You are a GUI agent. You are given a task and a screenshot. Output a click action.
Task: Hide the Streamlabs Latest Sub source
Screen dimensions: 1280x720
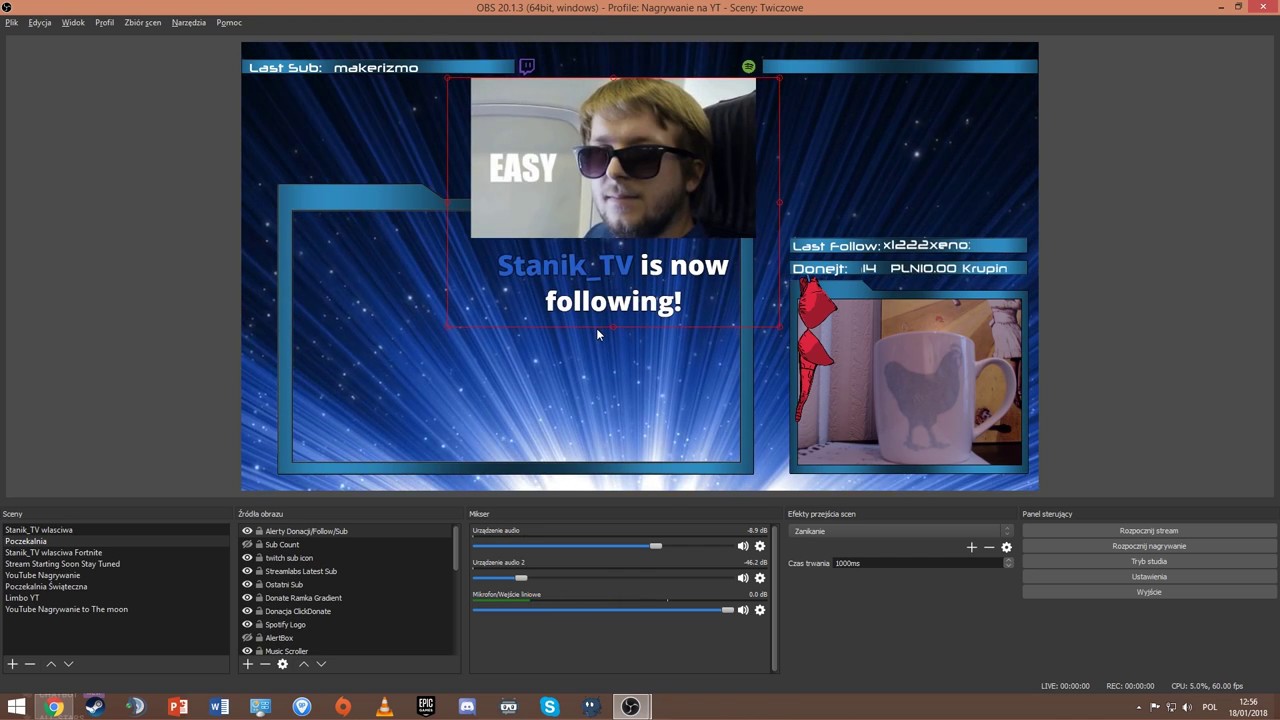(x=247, y=571)
